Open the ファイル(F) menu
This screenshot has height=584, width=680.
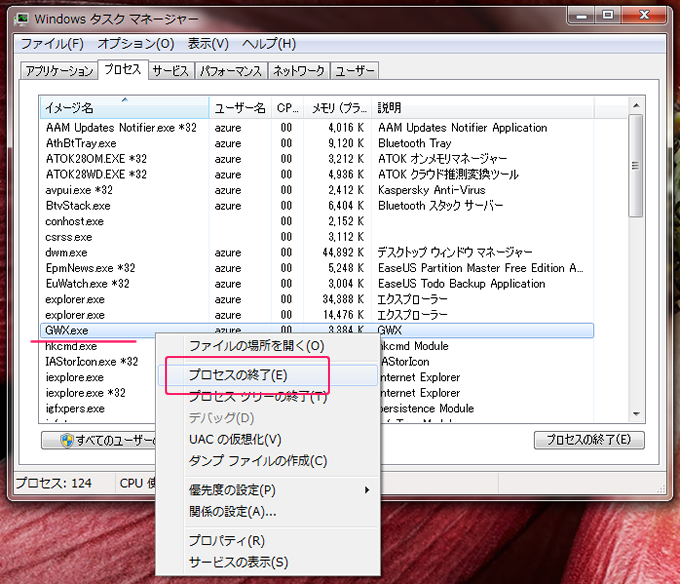pyautogui.click(x=52, y=44)
